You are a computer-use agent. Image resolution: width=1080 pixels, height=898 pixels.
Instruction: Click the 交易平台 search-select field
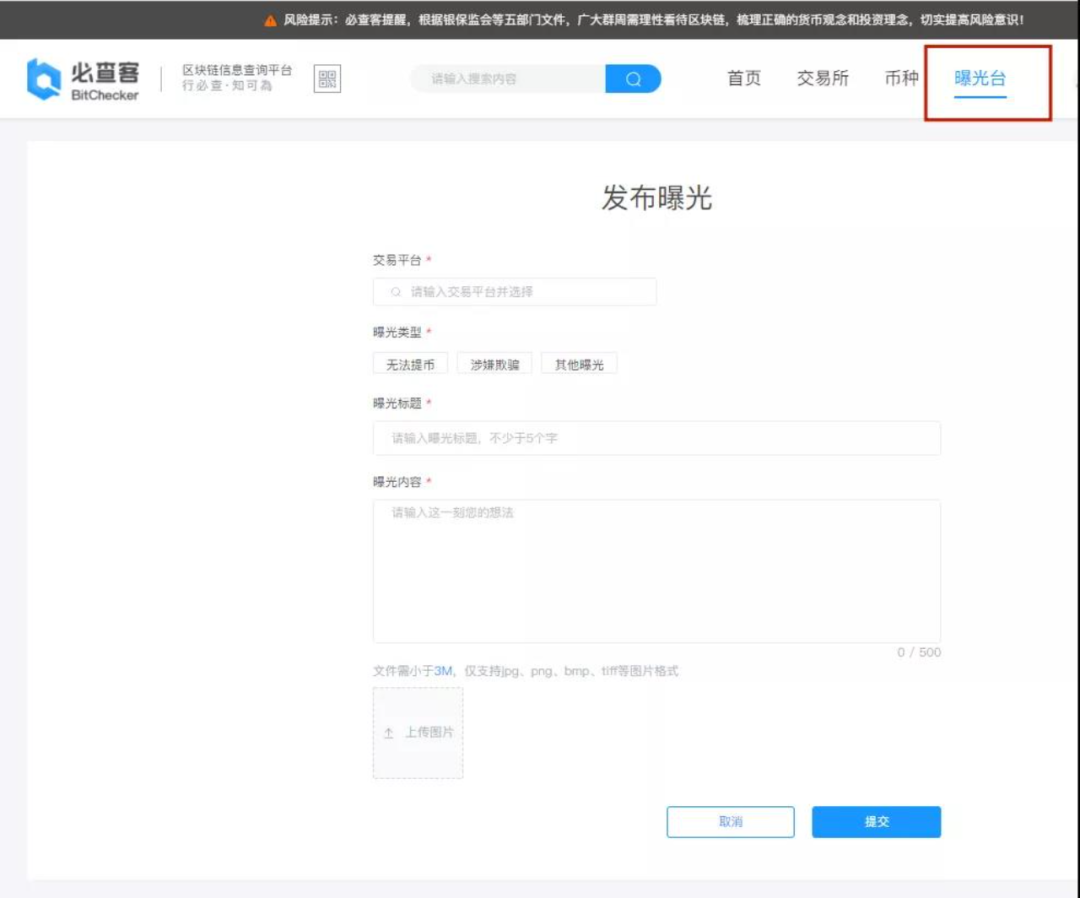tap(515, 292)
